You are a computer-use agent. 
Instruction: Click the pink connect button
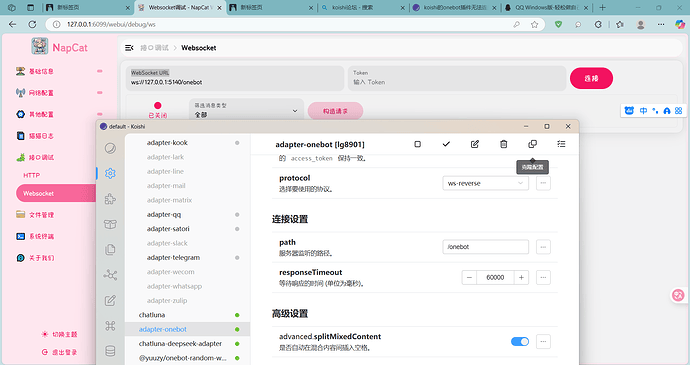tap(591, 78)
